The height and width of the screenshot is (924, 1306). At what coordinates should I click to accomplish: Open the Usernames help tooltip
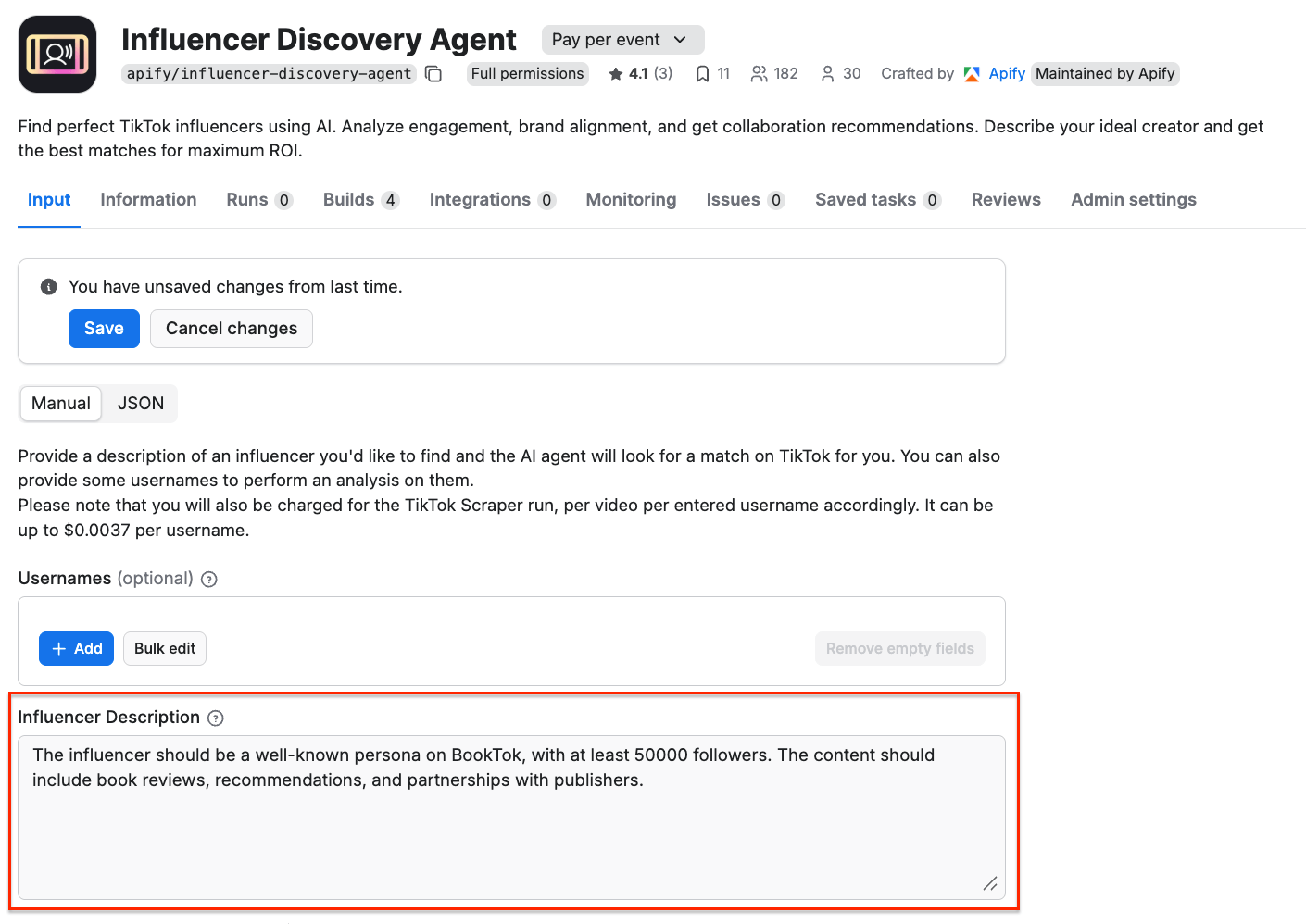coord(208,579)
